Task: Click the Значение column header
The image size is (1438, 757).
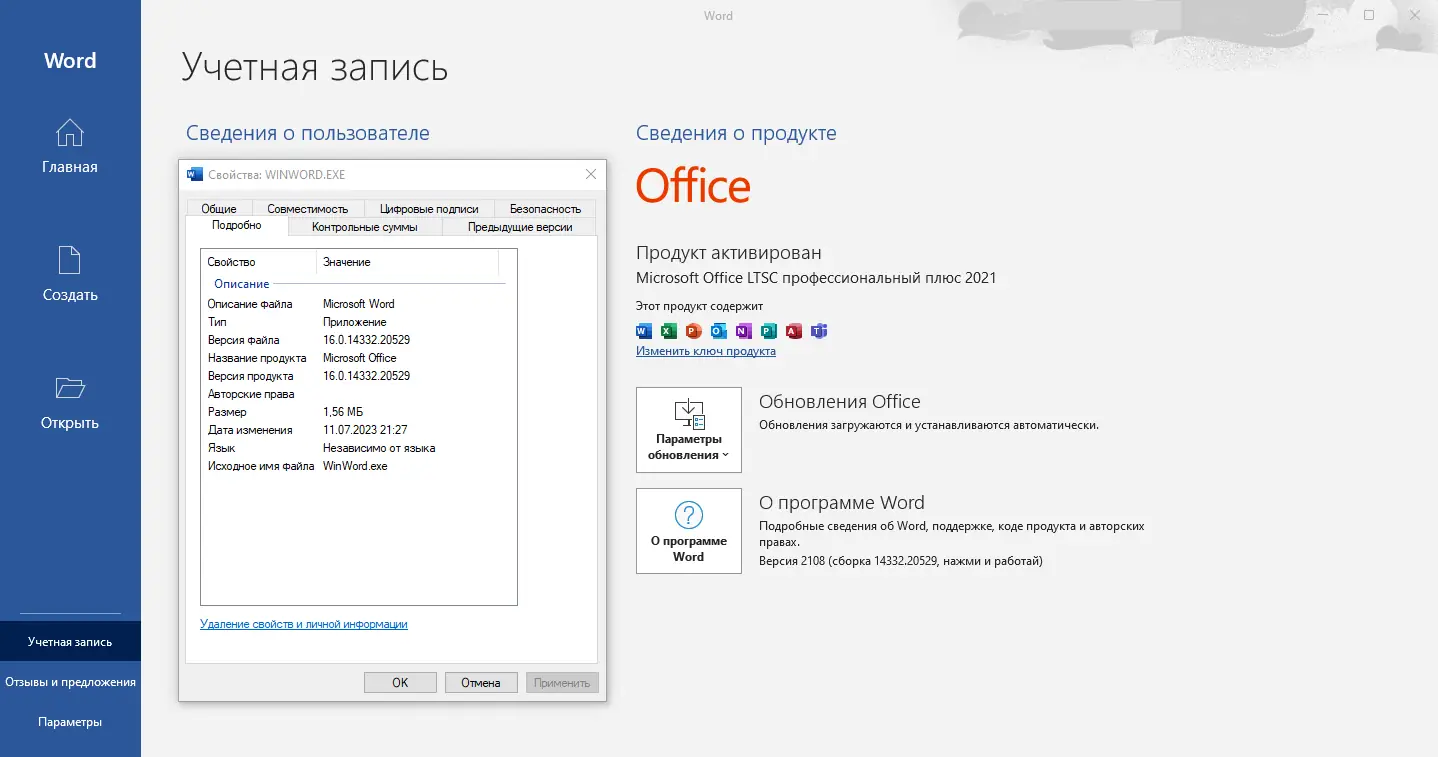Action: [x=407, y=262]
